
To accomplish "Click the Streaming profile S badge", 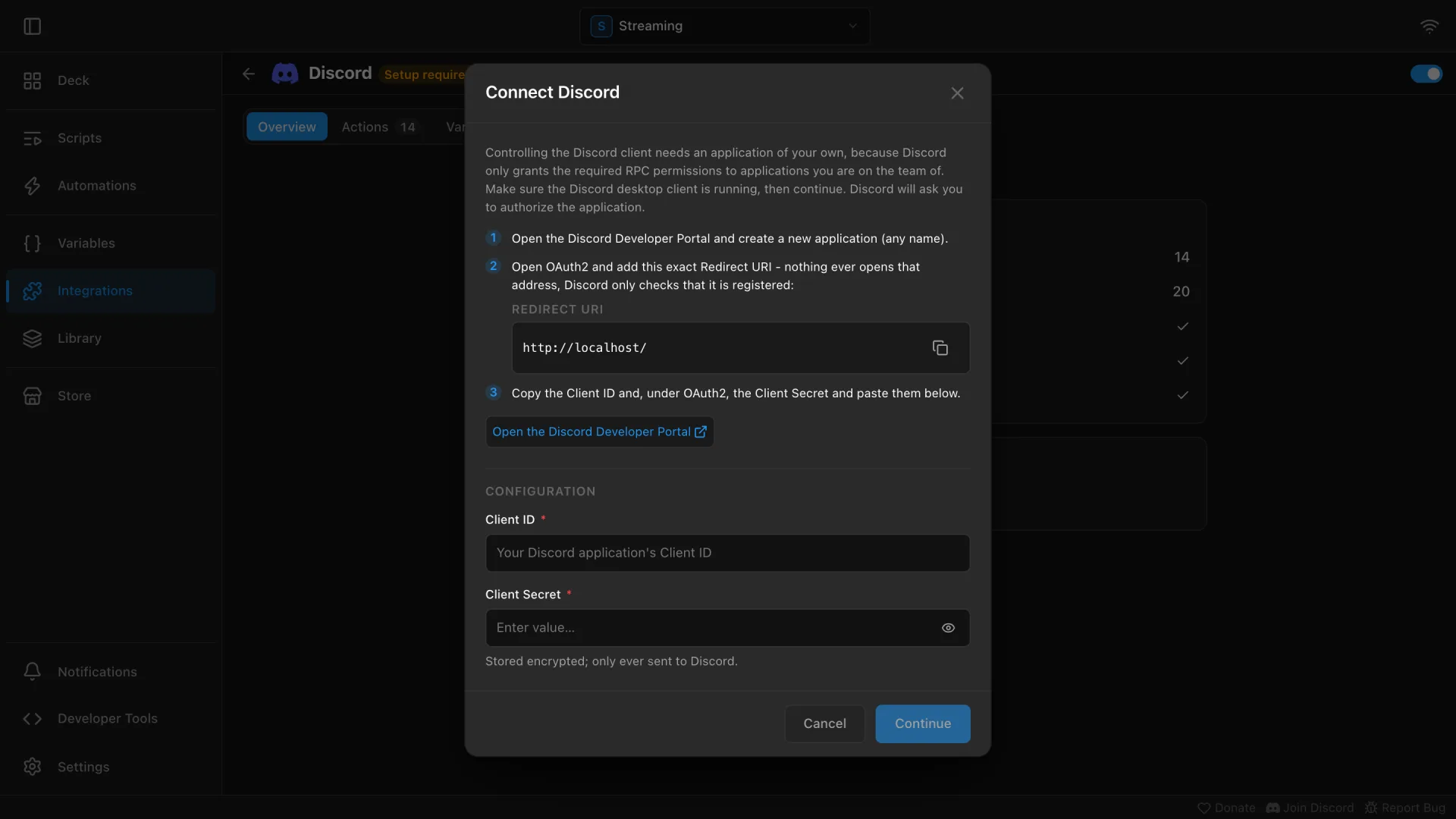I will click(x=601, y=27).
